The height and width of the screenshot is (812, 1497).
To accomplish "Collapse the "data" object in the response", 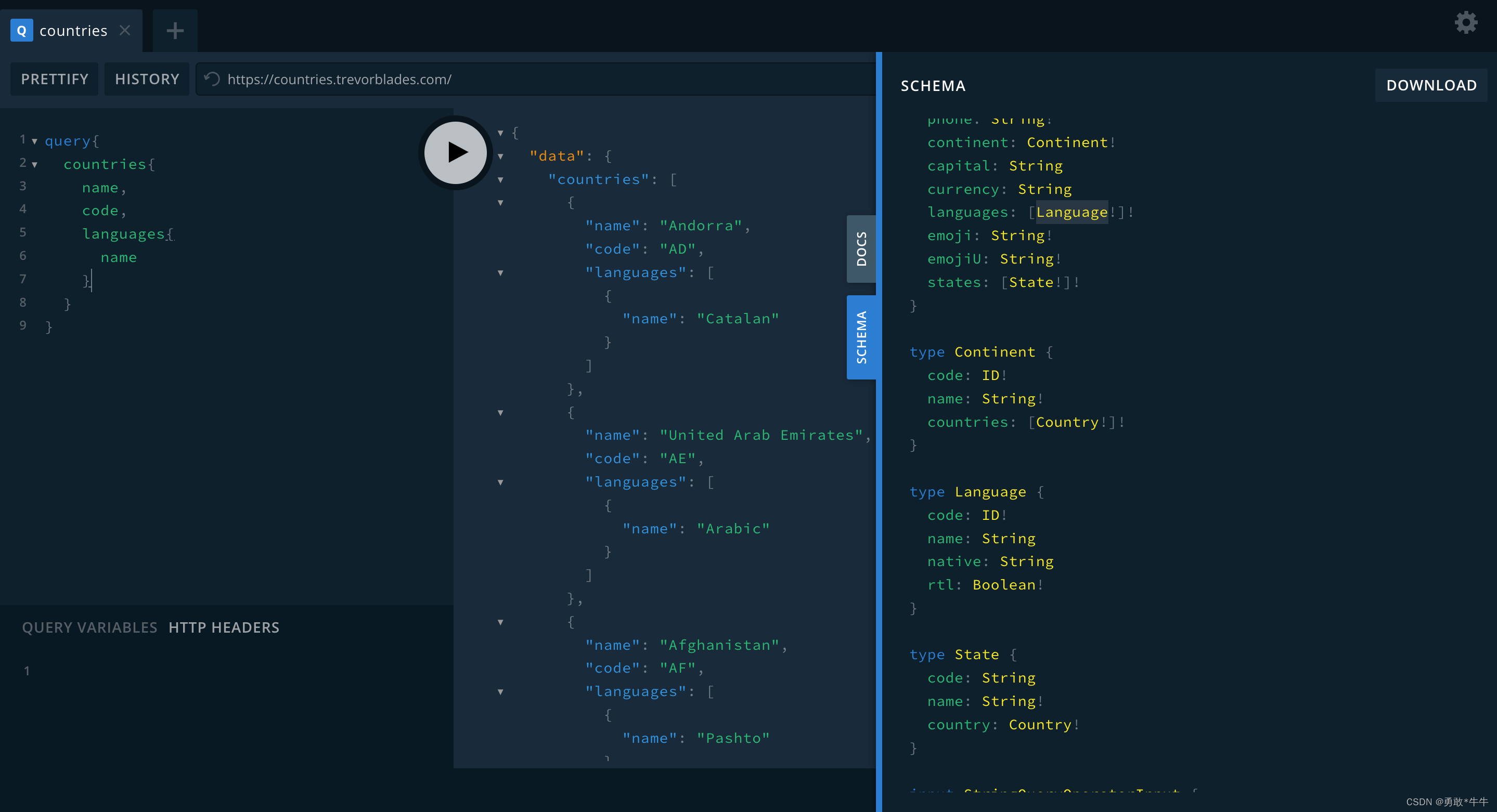I will tap(500, 156).
